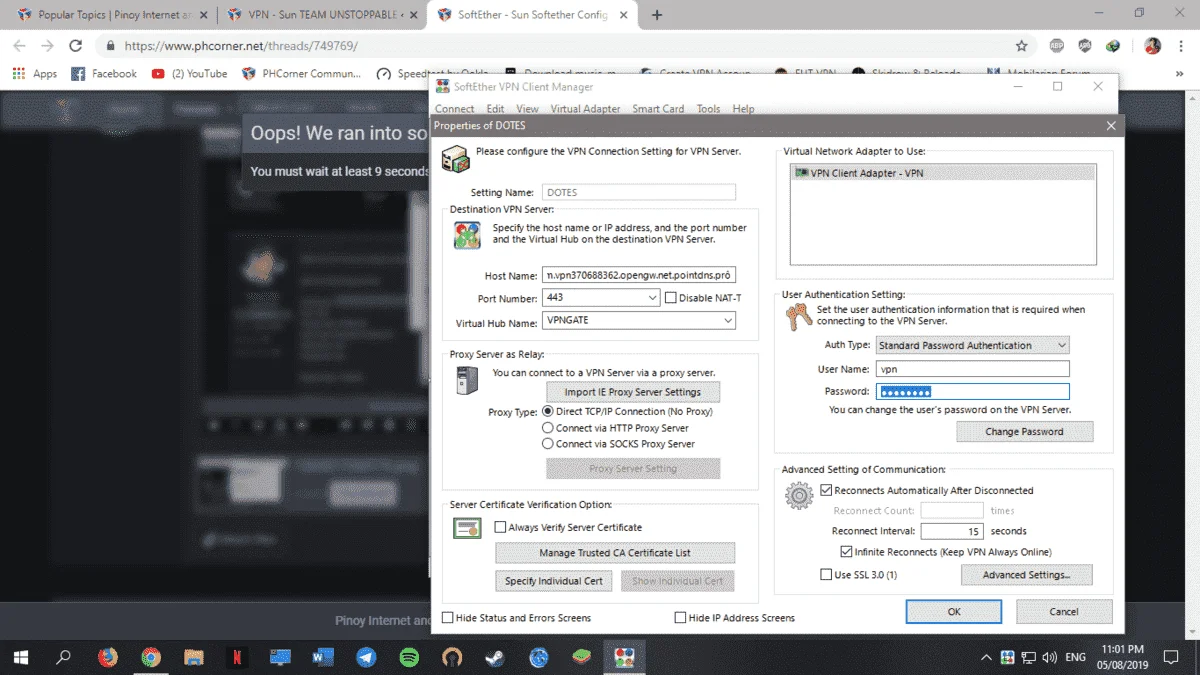Open the Tools menu in VPN Client Manager

coord(708,109)
